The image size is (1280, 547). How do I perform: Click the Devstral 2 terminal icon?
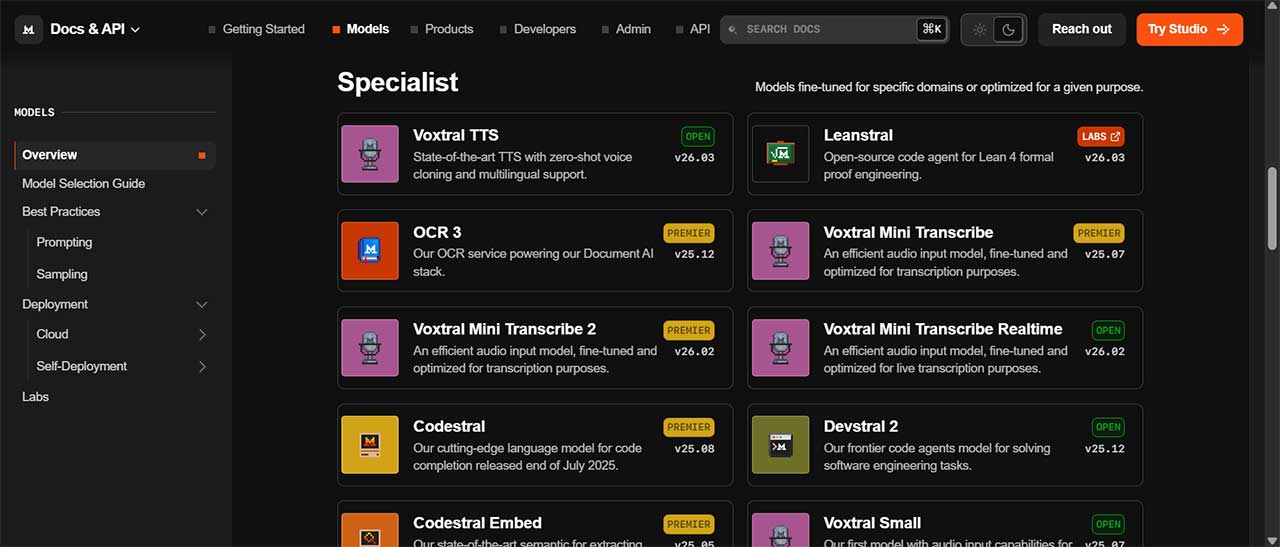(x=780, y=445)
